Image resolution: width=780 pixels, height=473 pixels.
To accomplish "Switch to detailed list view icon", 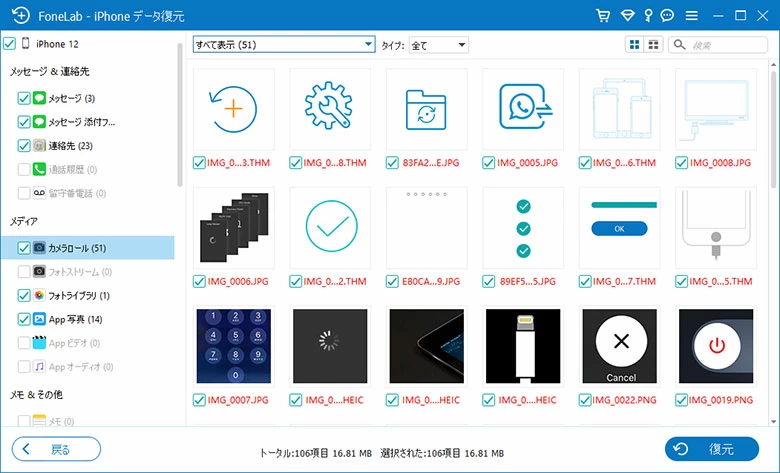I will point(654,45).
